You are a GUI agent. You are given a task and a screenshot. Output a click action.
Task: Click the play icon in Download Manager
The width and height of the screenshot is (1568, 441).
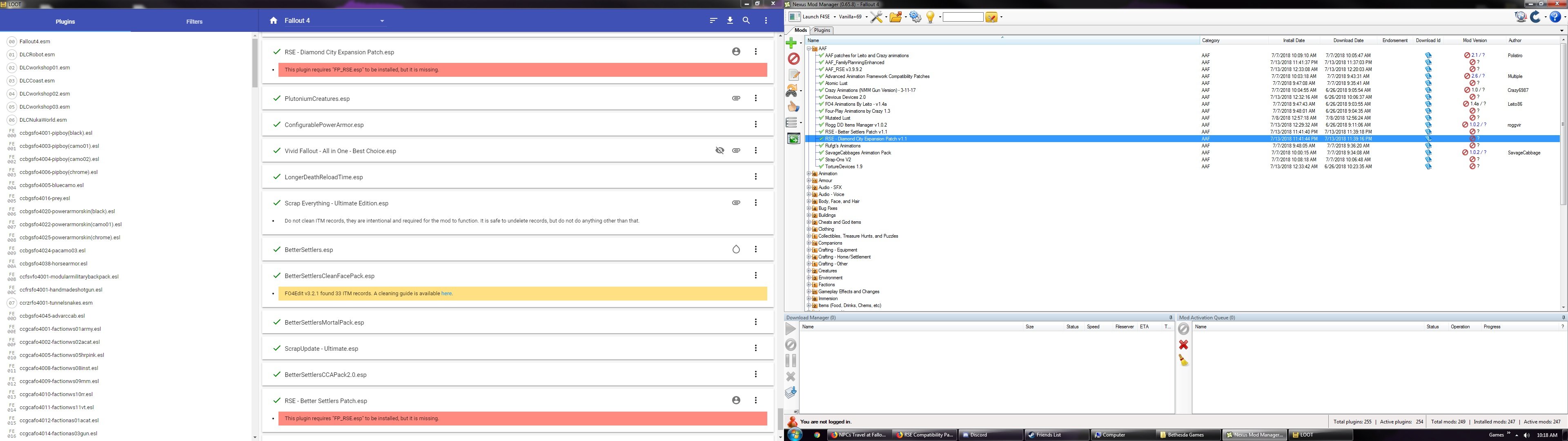[x=791, y=329]
